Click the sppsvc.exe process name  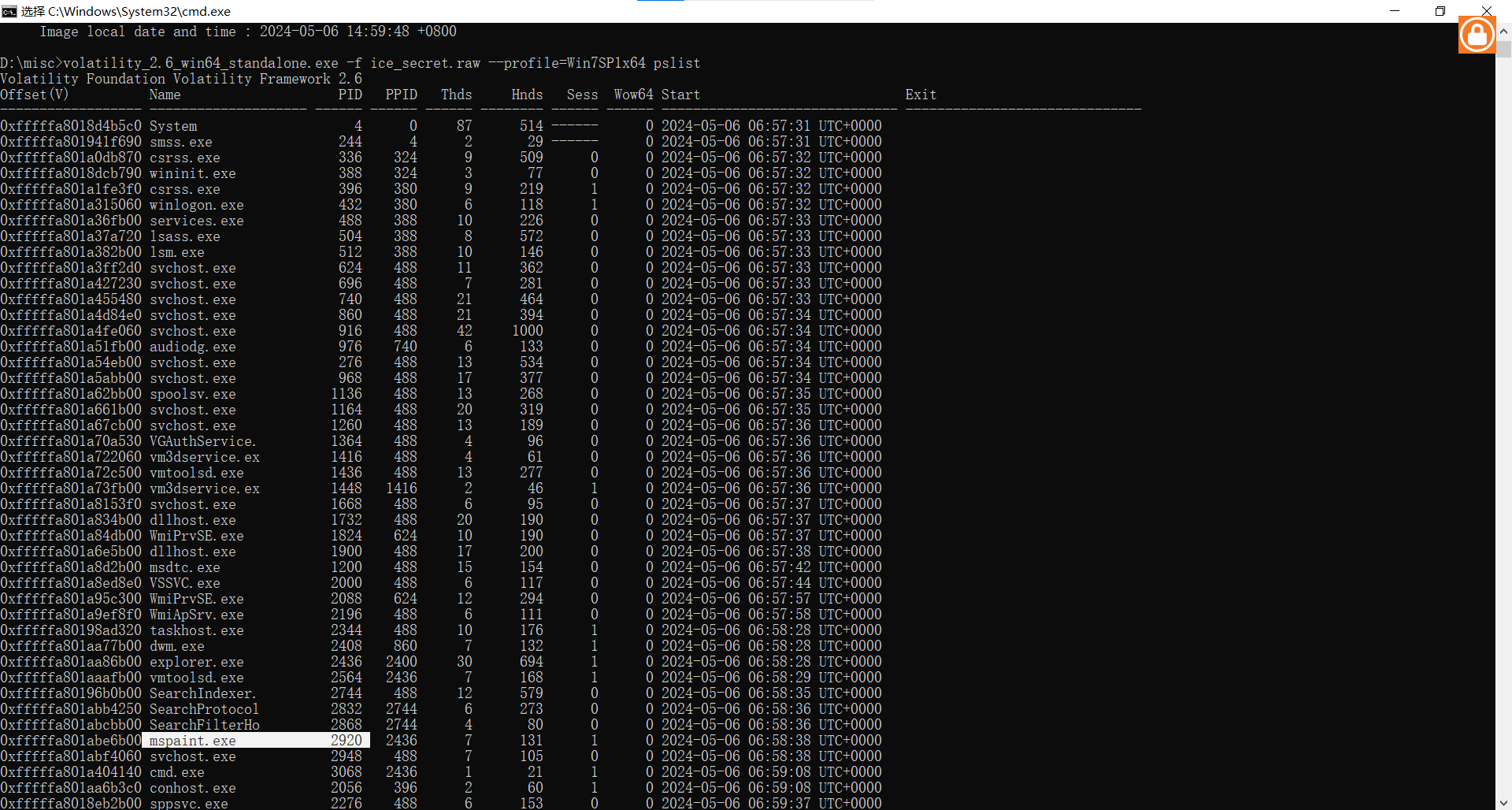tap(189, 803)
